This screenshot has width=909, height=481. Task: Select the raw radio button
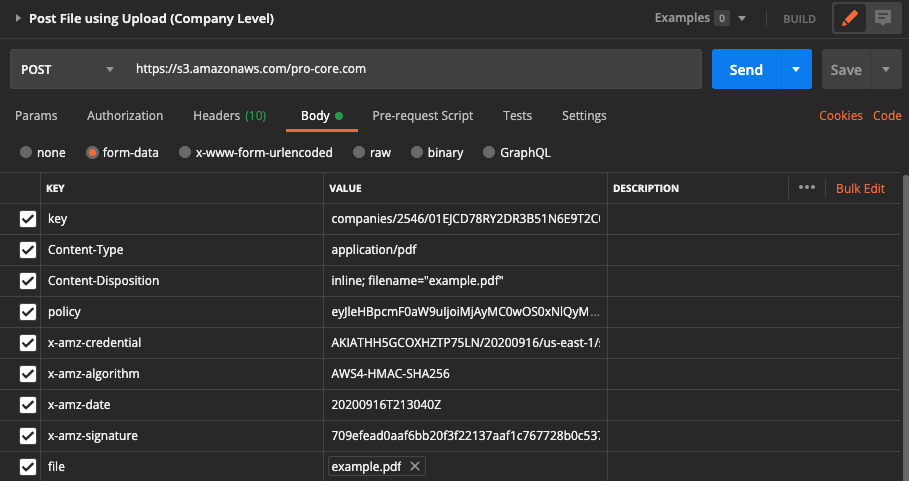[359, 152]
